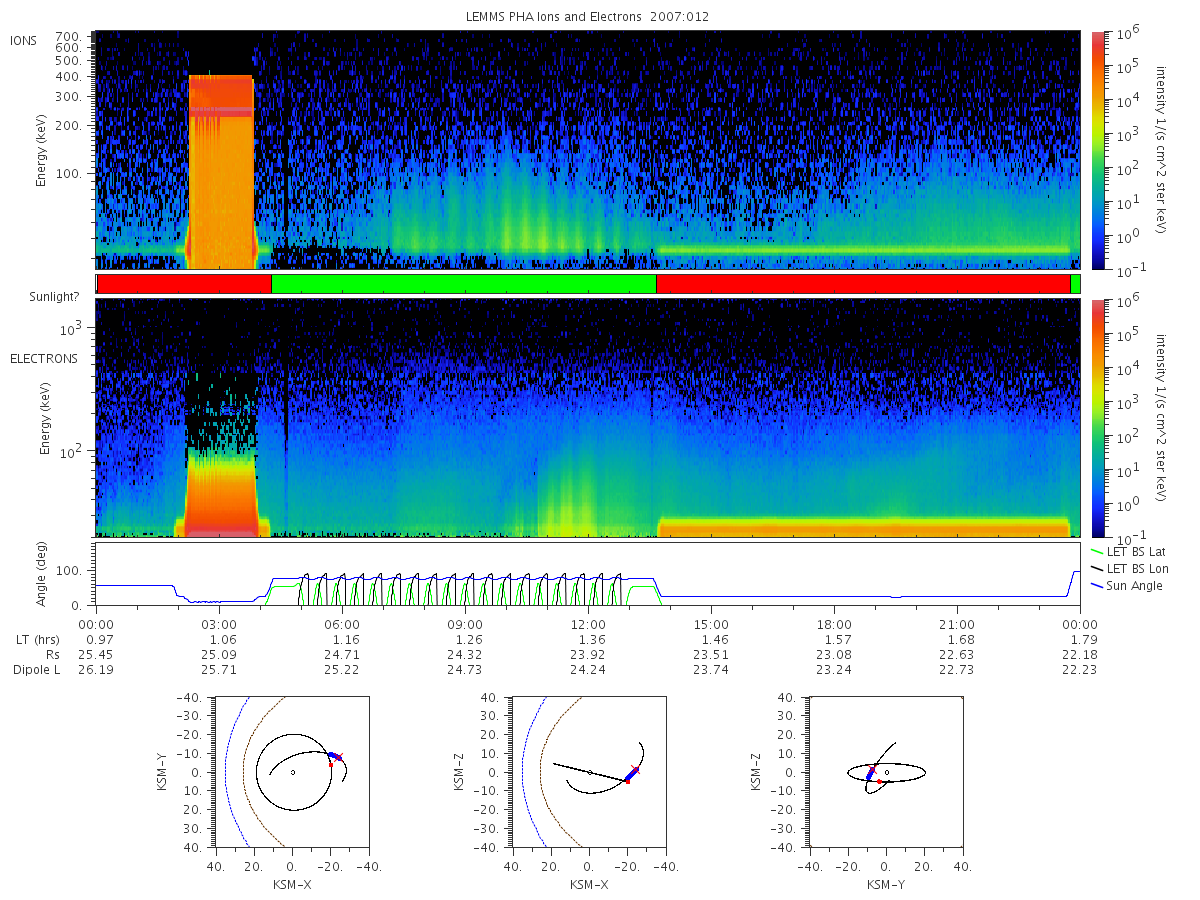Click the saturated orange block in ion spectrogram
The width and height of the screenshot is (1200, 900).
coord(221,172)
